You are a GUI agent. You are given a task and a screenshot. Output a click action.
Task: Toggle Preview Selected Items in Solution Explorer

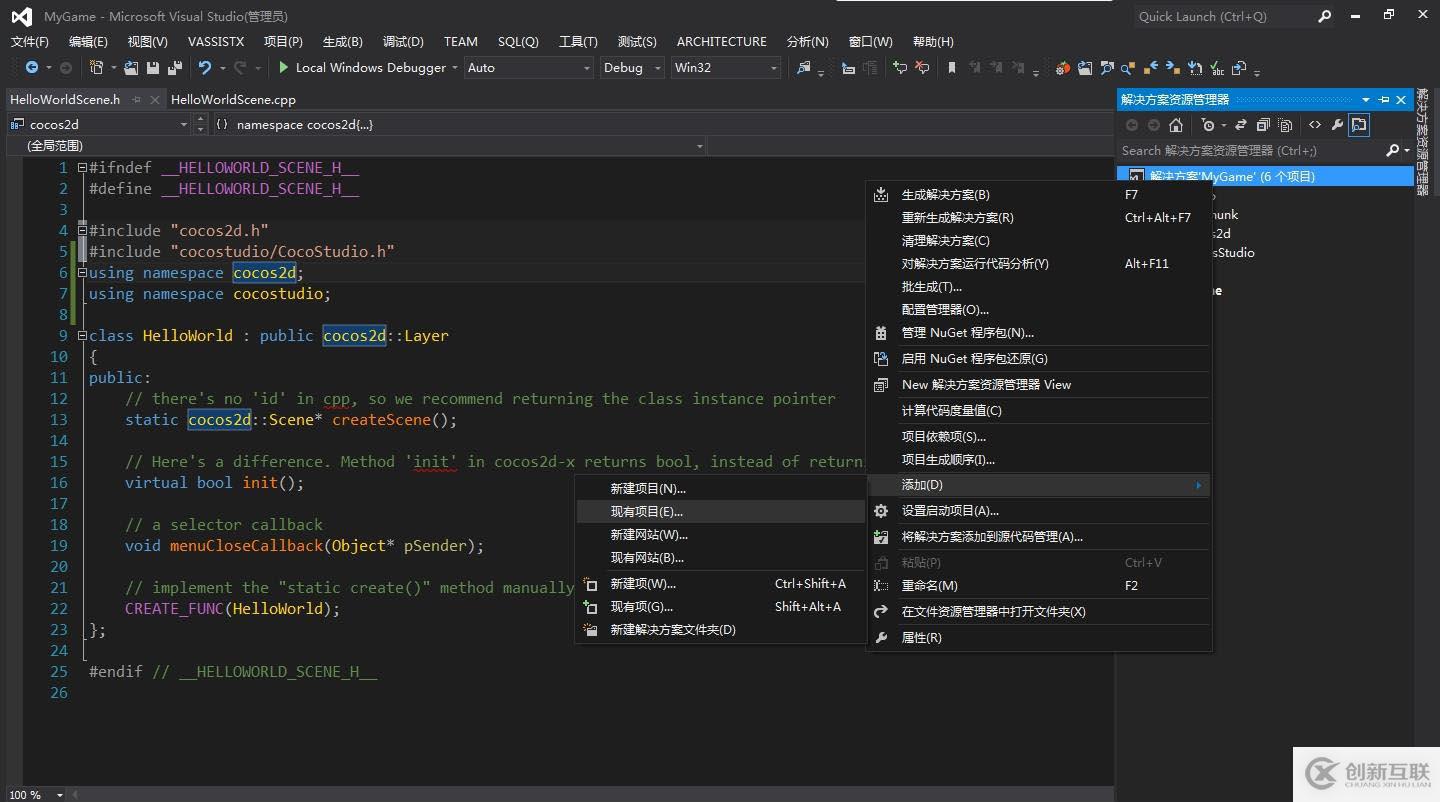(1359, 125)
